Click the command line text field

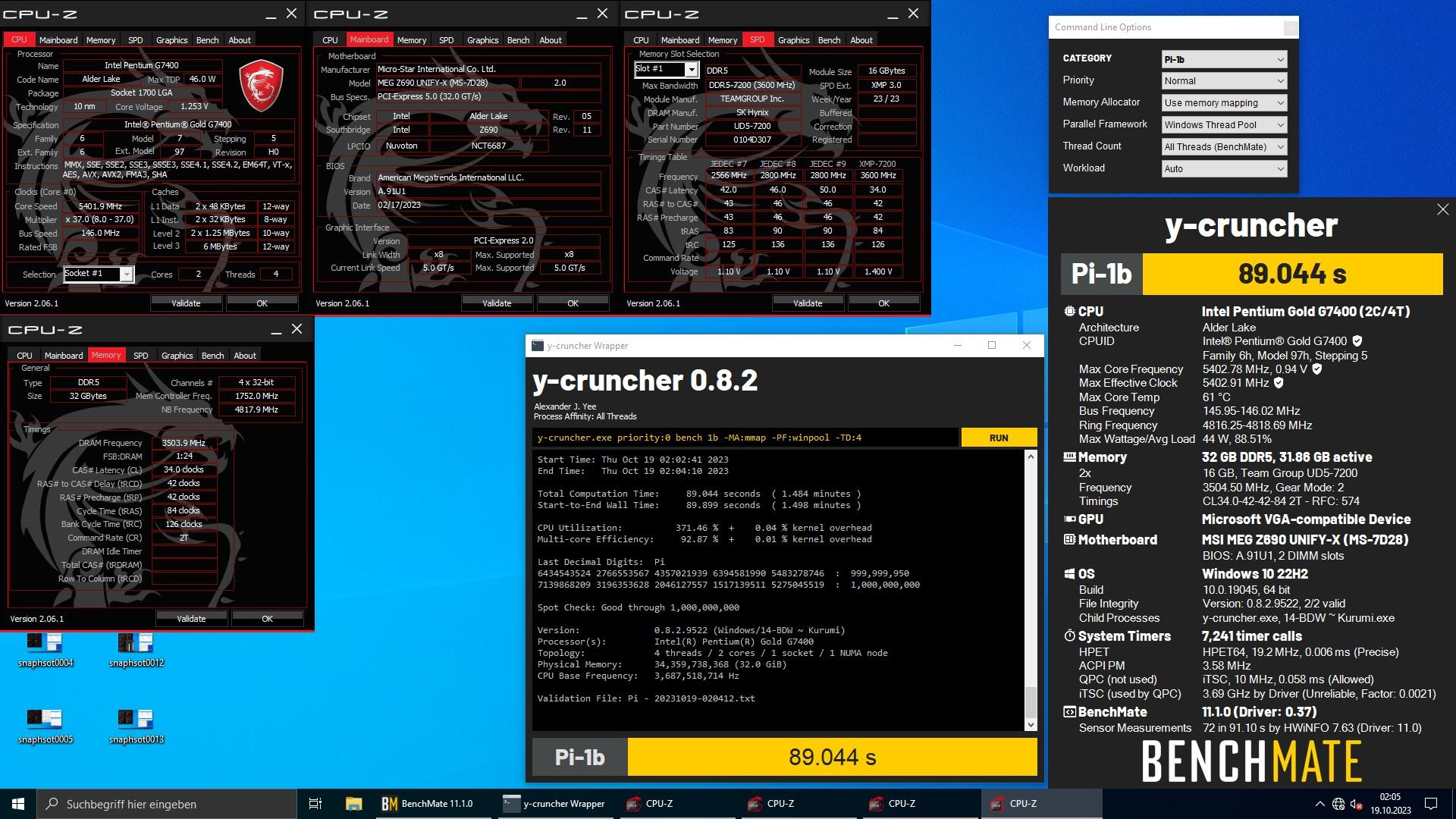coord(745,438)
